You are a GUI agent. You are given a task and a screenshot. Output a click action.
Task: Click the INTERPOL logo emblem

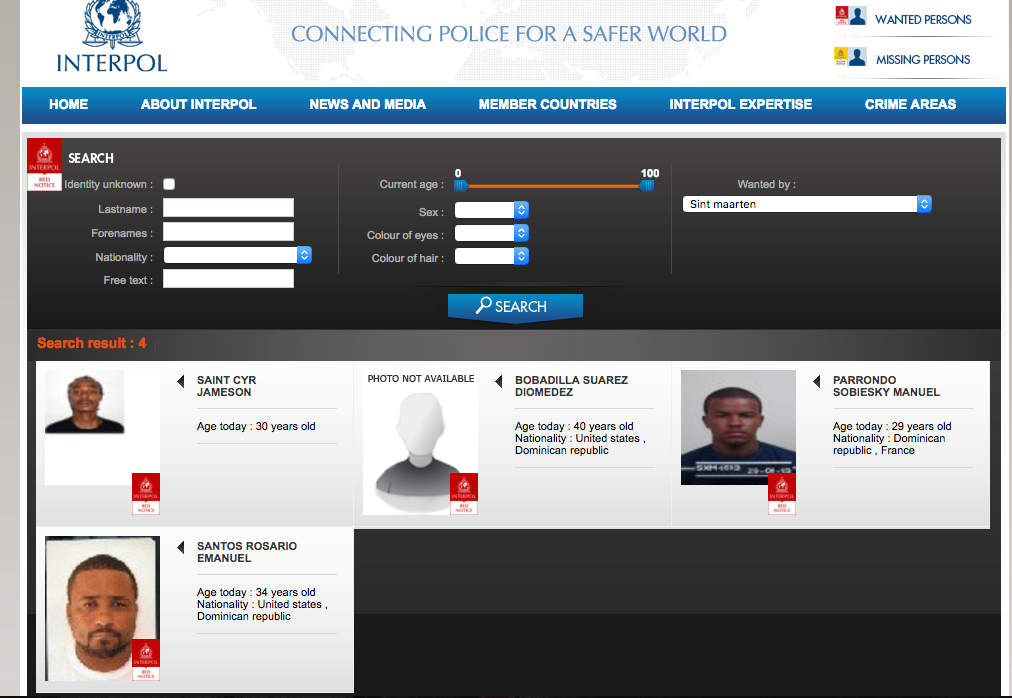(x=113, y=25)
